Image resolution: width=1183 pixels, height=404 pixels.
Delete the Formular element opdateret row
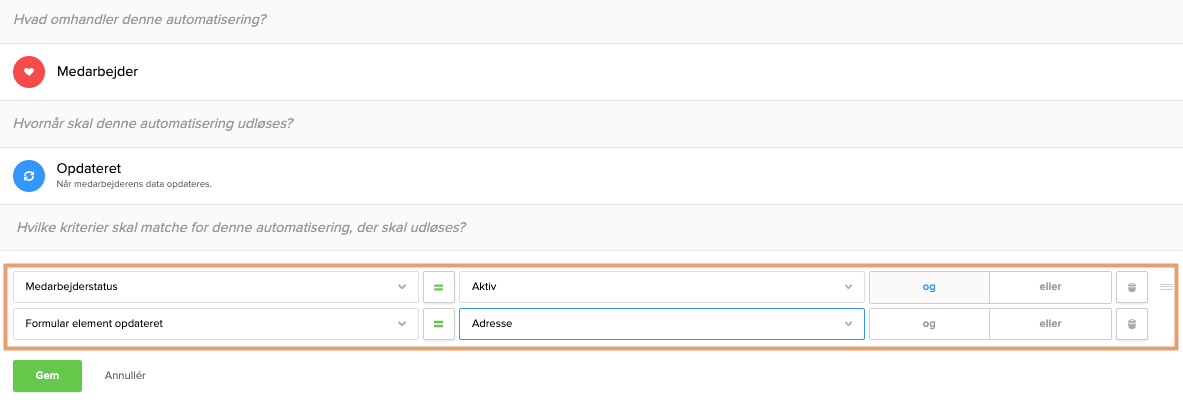(x=1132, y=324)
